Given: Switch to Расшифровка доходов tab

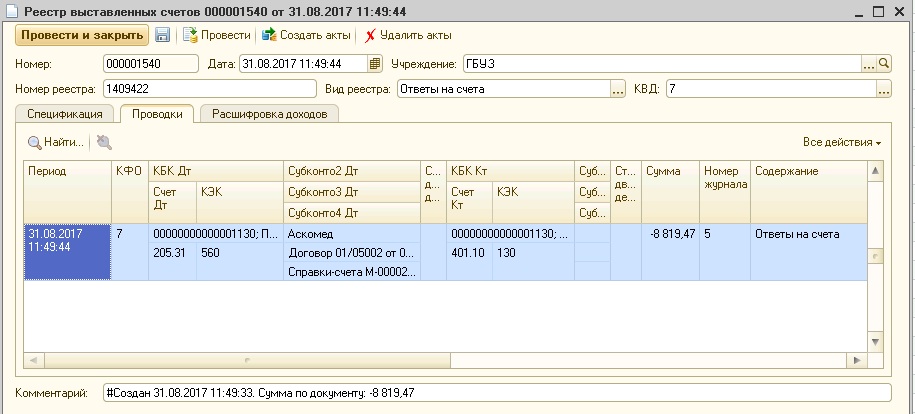Looking at the screenshot, I should pos(269,114).
